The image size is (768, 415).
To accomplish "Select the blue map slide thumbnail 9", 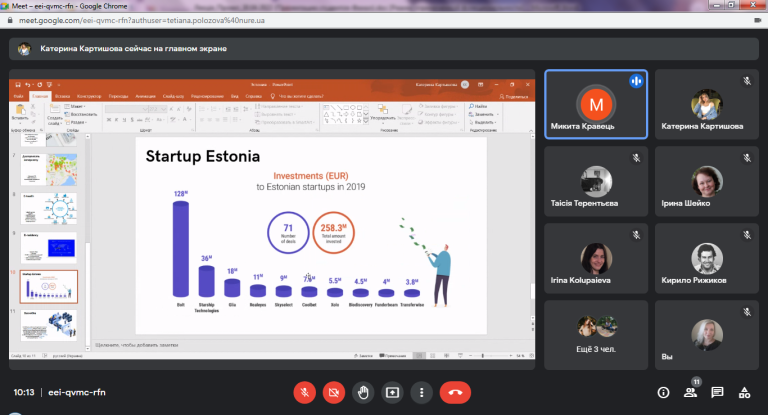I will click(x=48, y=247).
